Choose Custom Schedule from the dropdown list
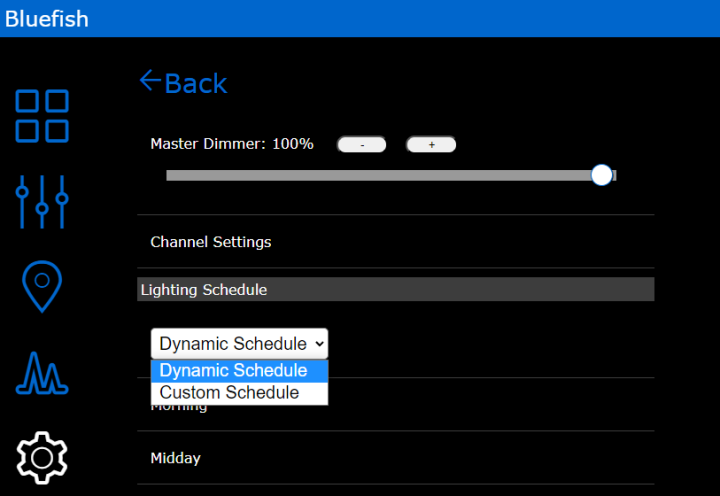 (238, 393)
